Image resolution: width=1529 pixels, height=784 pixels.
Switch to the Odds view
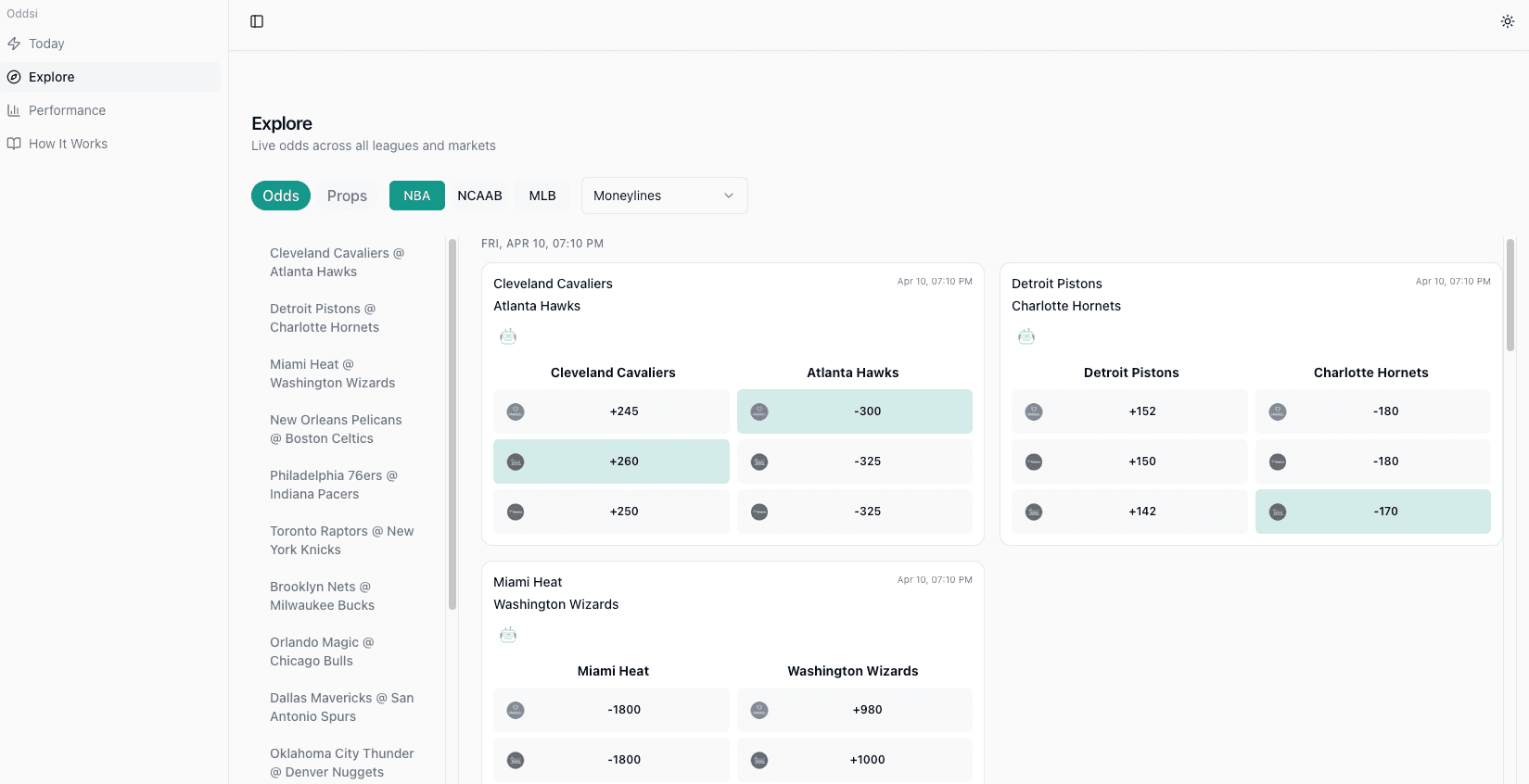coord(280,196)
